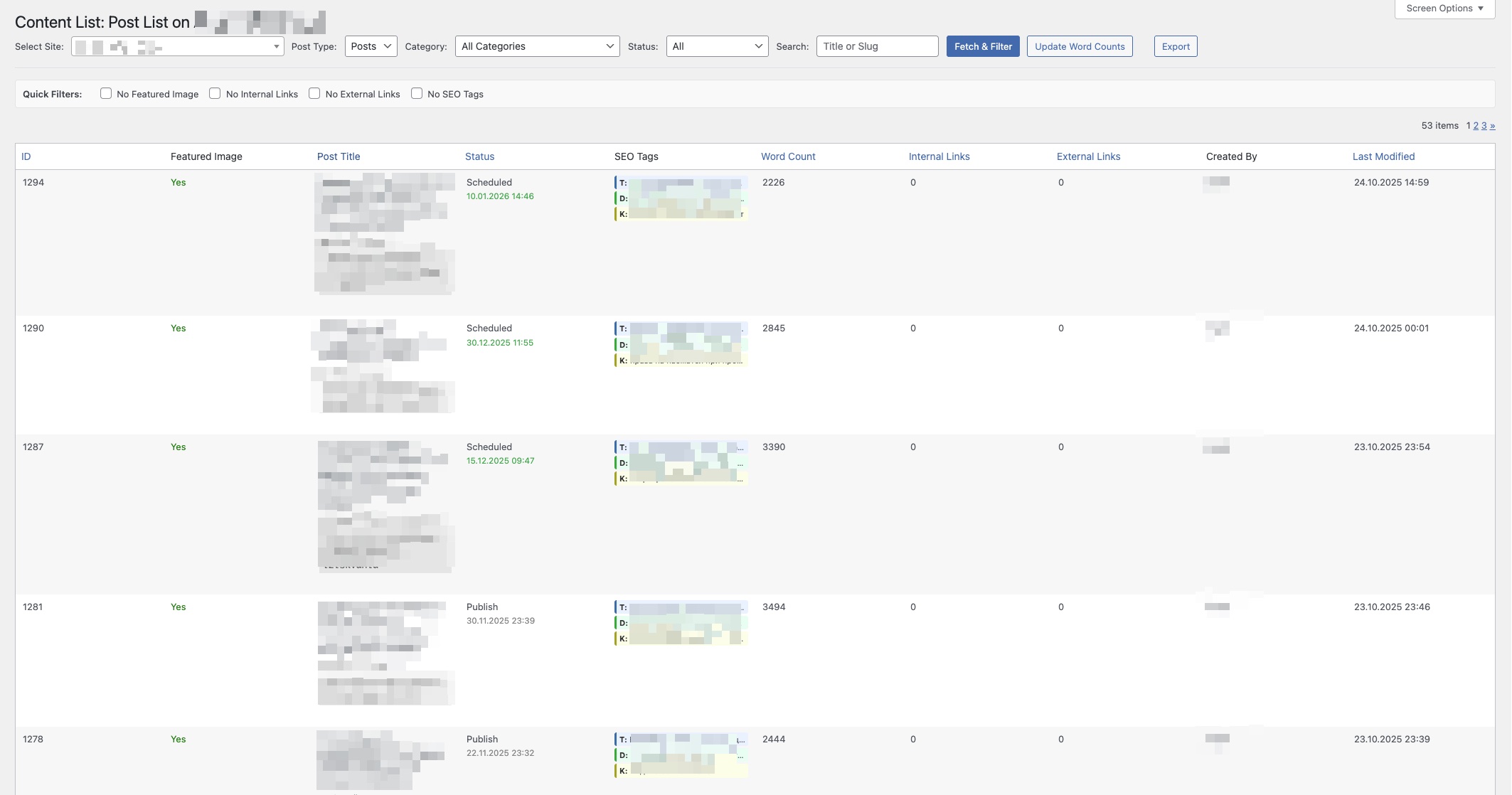This screenshot has height=795, width=1512.
Task: Tick the No External Links checkbox
Action: pyautogui.click(x=314, y=93)
